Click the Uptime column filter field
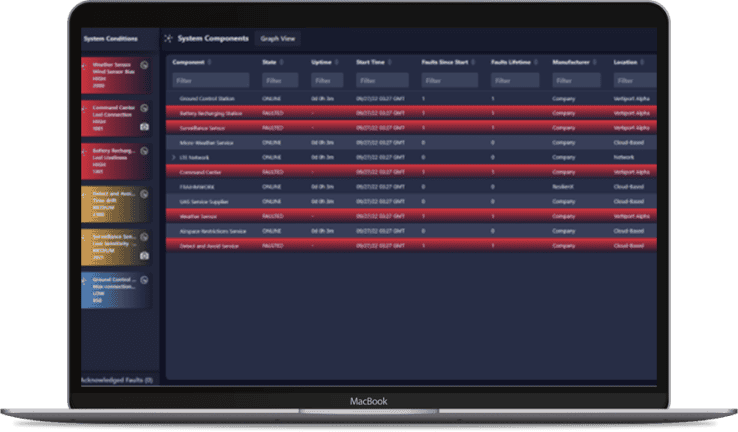Viewport: 738px width, 432px height. (x=327, y=80)
